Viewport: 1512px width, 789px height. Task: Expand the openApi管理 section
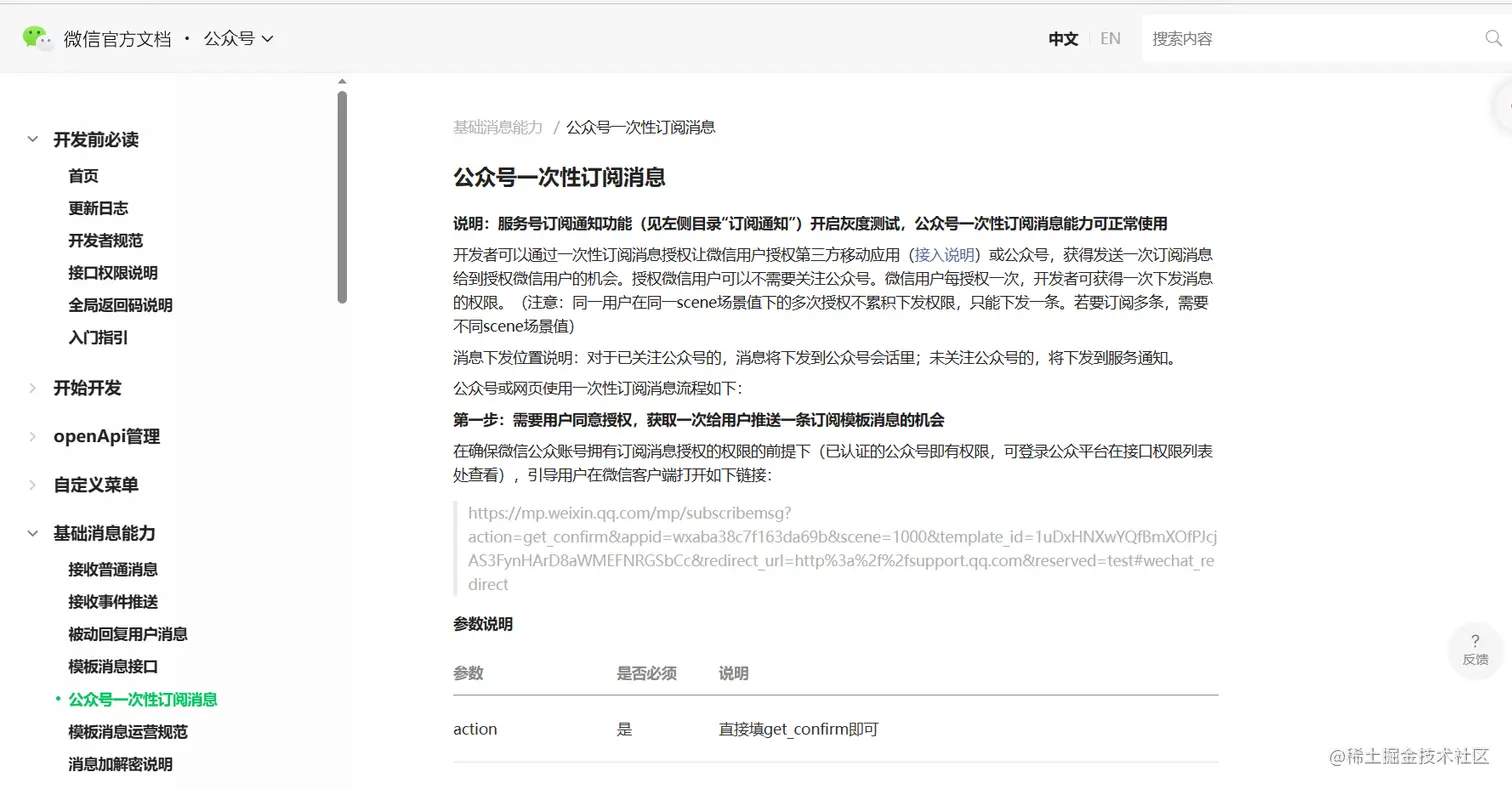(33, 436)
